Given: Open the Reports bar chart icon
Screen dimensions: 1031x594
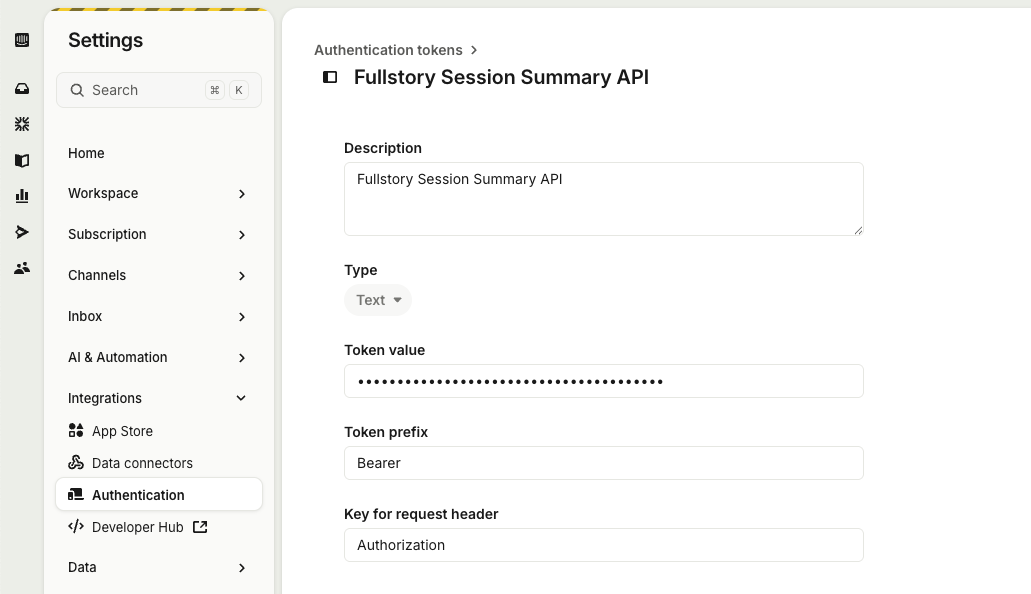Looking at the screenshot, I should click(x=22, y=195).
